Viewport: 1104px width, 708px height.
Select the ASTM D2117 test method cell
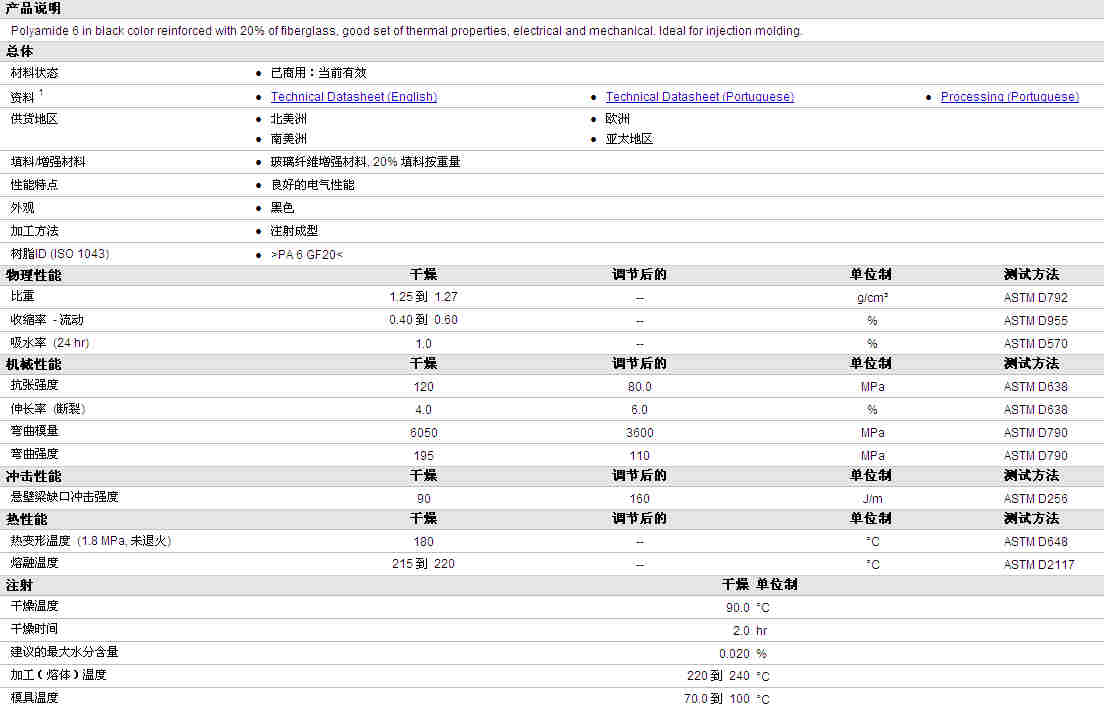pos(1039,564)
